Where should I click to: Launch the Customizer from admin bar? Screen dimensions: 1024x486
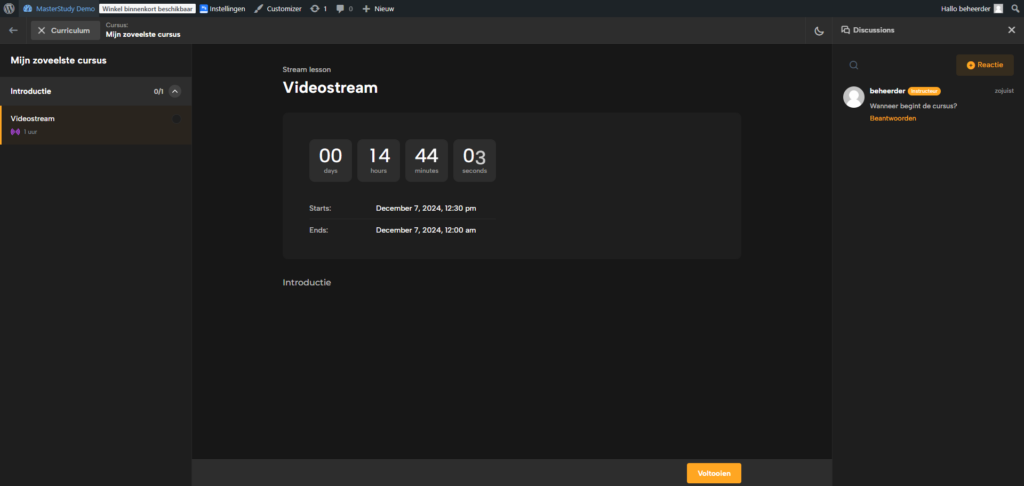tap(278, 8)
